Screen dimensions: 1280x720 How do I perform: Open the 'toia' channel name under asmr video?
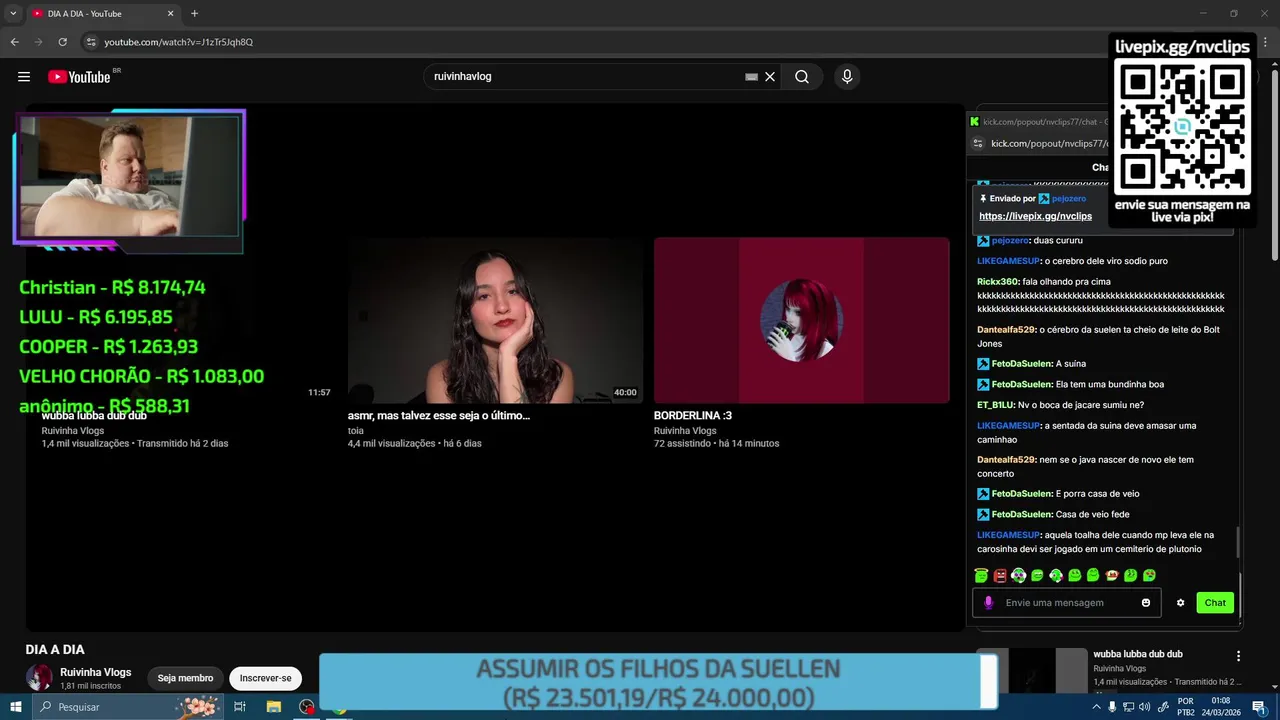[356, 431]
